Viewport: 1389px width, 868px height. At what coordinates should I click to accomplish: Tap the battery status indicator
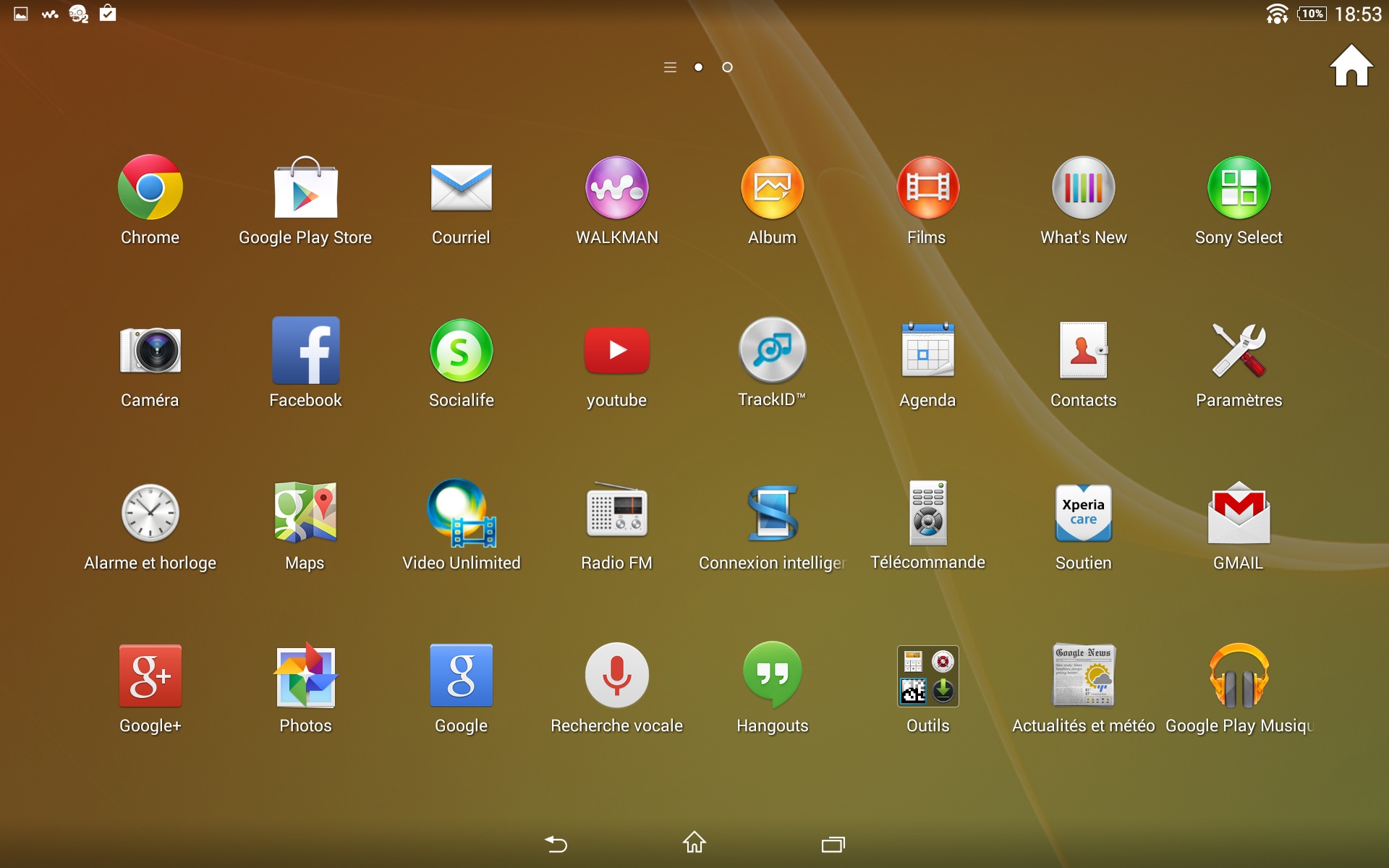click(1312, 14)
